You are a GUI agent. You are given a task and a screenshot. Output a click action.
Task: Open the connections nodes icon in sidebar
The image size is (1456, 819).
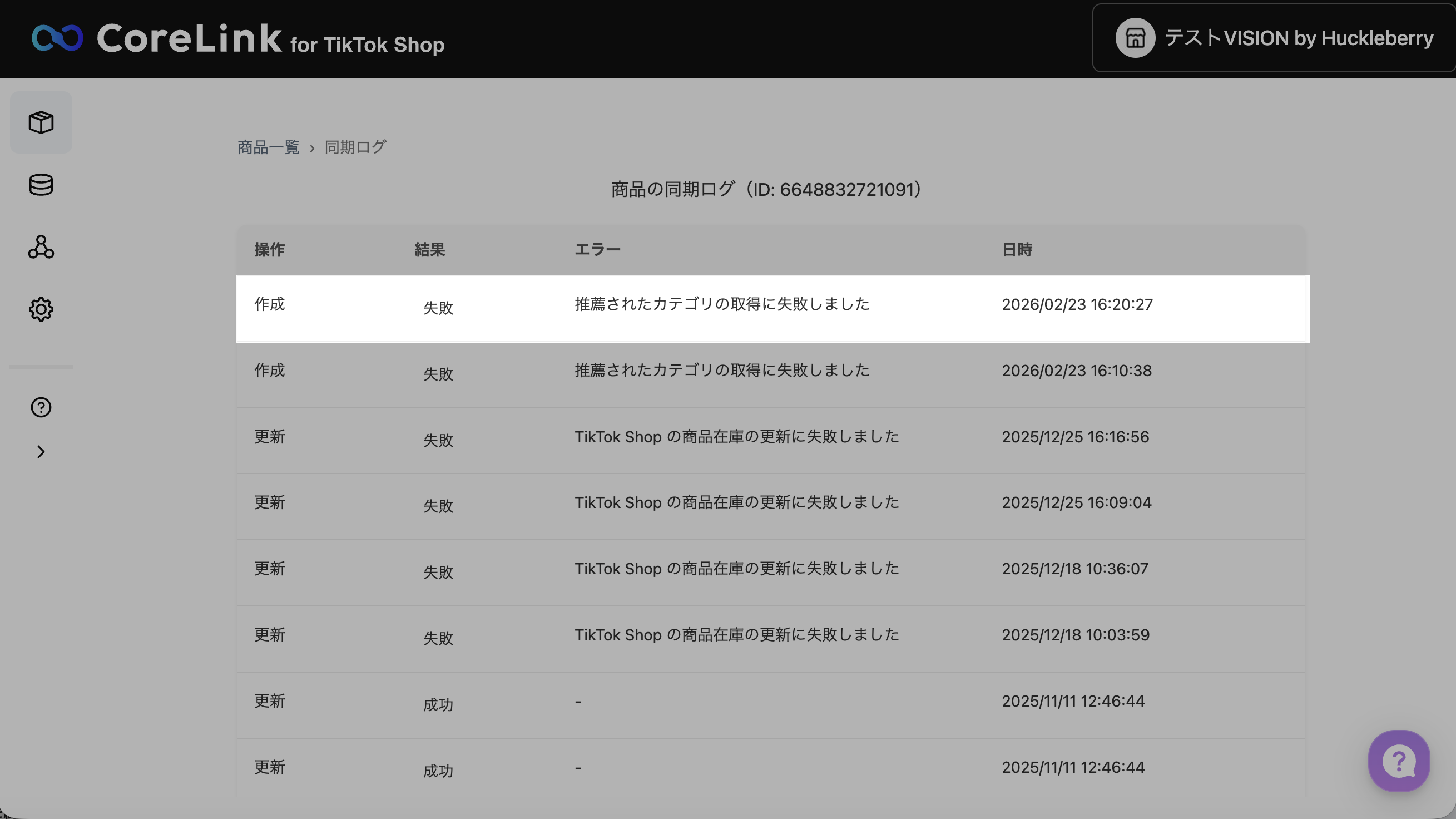coord(41,247)
